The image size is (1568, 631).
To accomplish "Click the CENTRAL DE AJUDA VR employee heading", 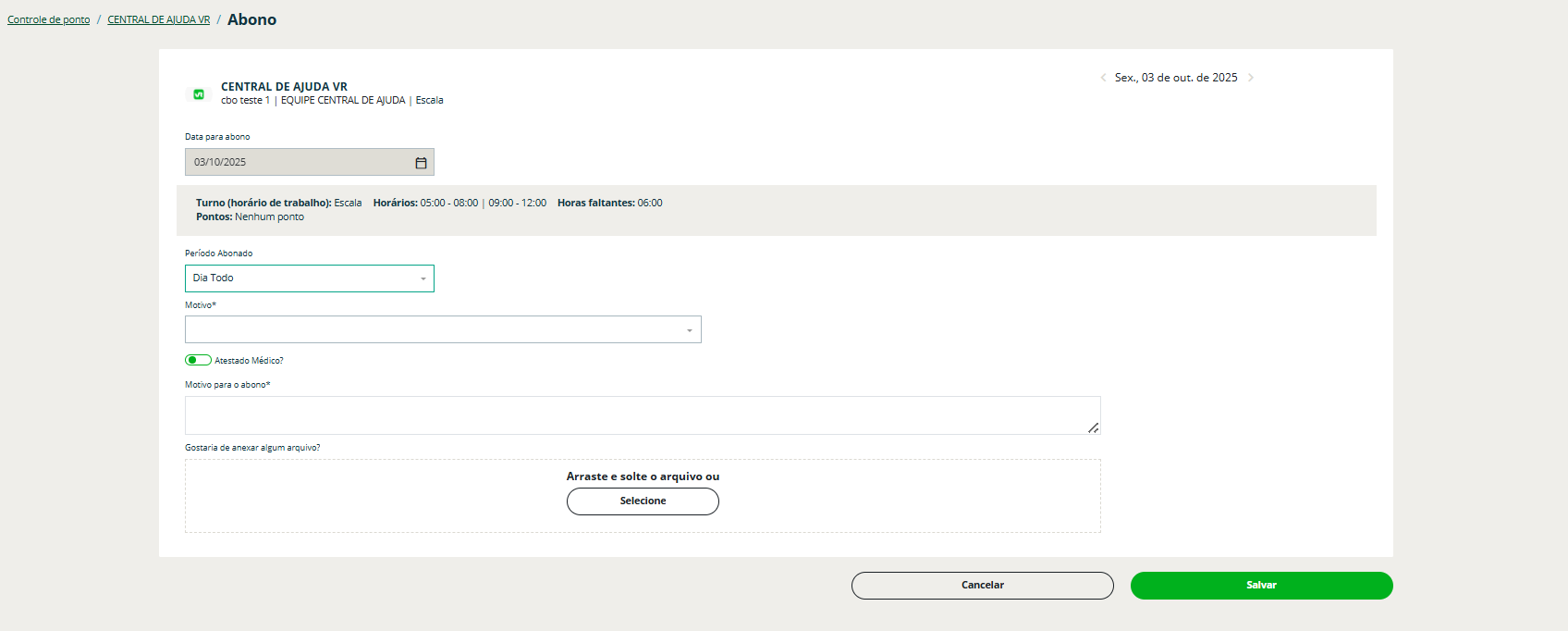I will (284, 87).
